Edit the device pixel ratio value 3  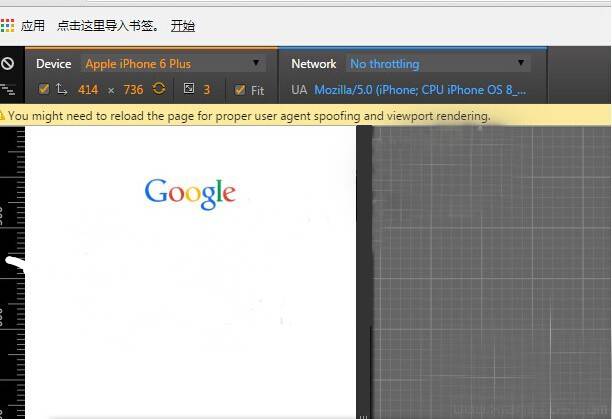207,90
